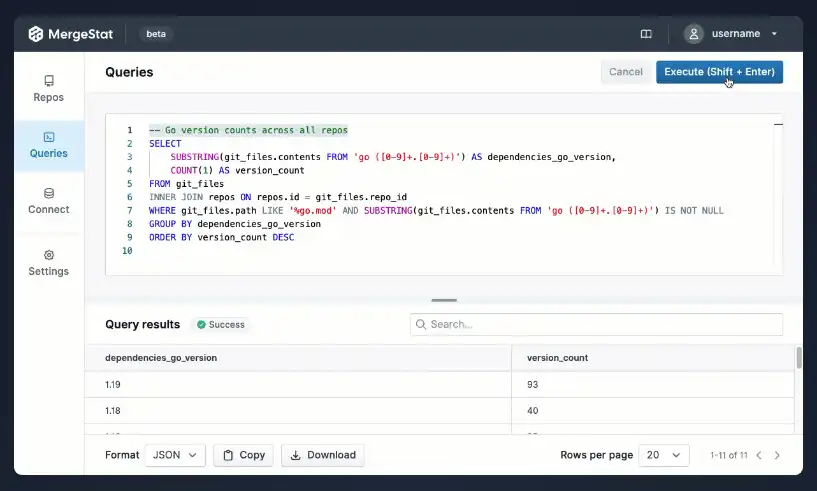Execute the query with the blue button
This screenshot has width=817, height=491.
[x=719, y=72]
